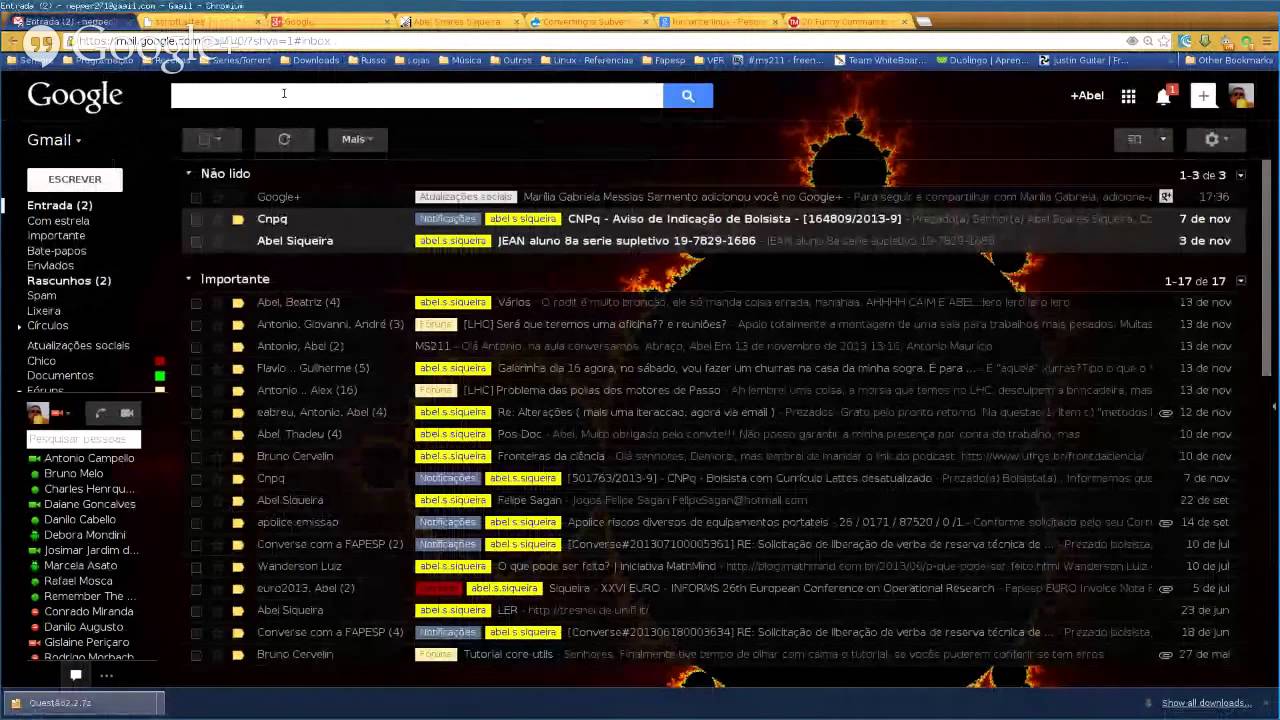Tick the checkbox on Cnpq Aviso row
Viewport: 1280px width, 720px height.
196,219
